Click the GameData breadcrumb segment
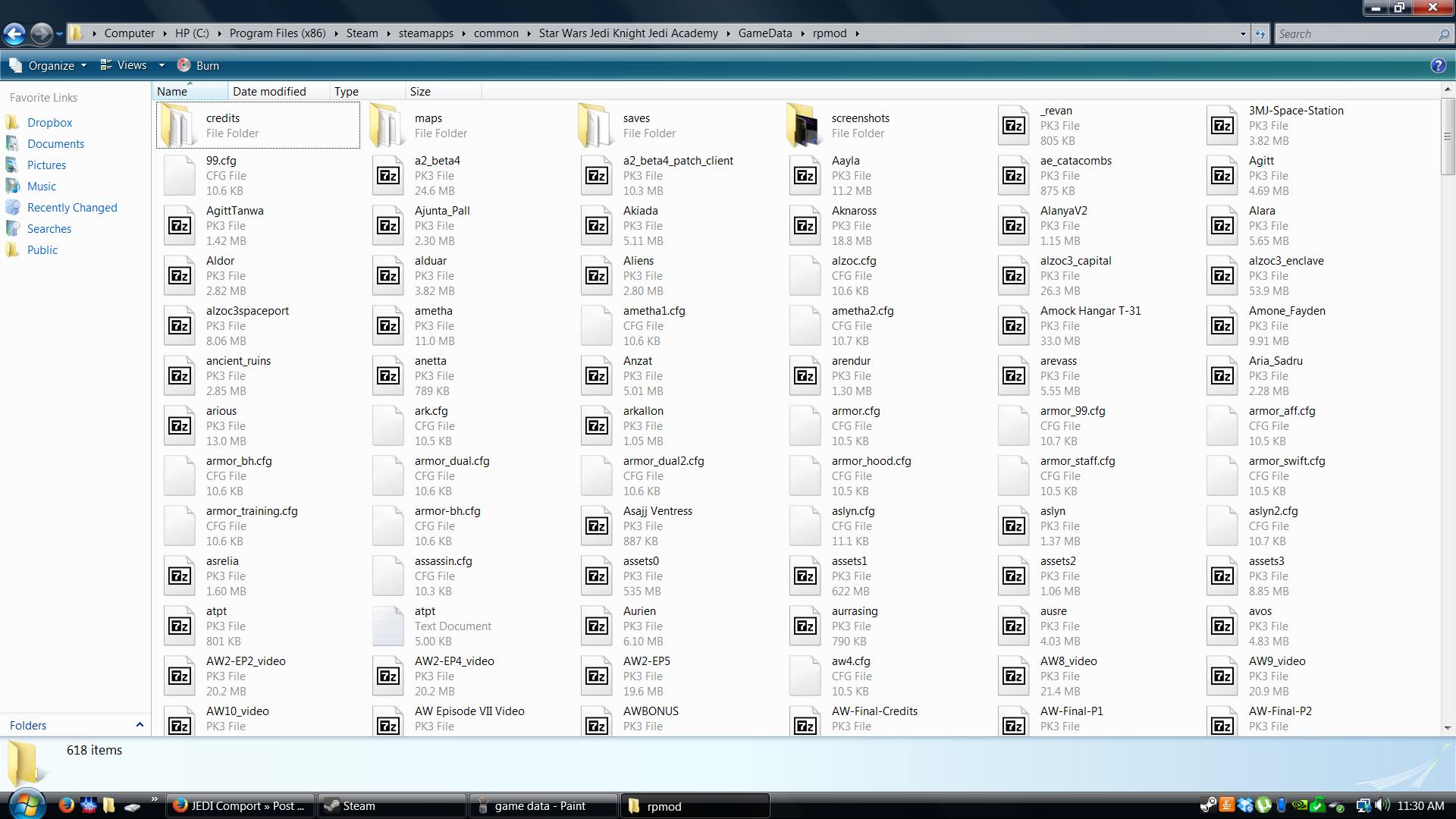 [x=764, y=33]
